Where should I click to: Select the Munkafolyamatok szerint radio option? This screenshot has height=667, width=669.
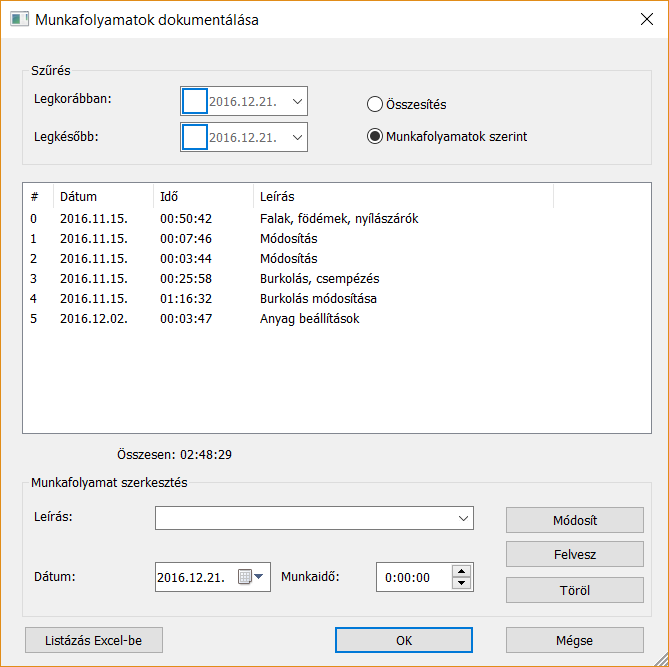coord(375,137)
